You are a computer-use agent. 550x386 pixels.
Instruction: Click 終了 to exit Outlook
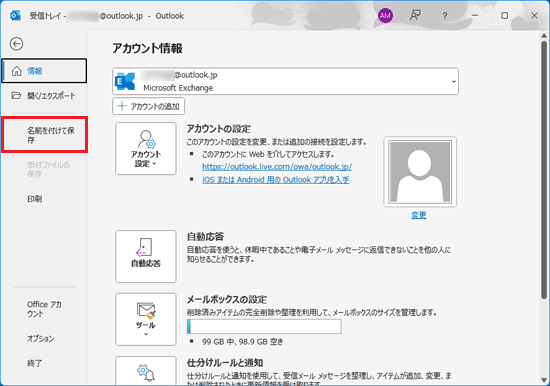[34, 363]
